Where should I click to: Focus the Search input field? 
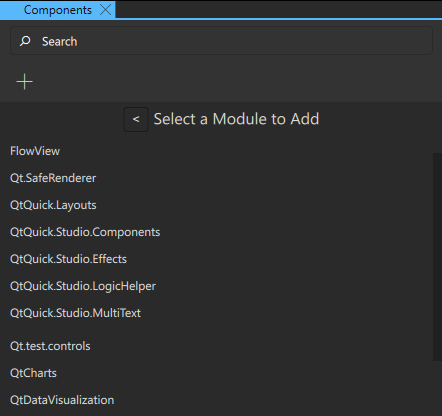(x=221, y=41)
